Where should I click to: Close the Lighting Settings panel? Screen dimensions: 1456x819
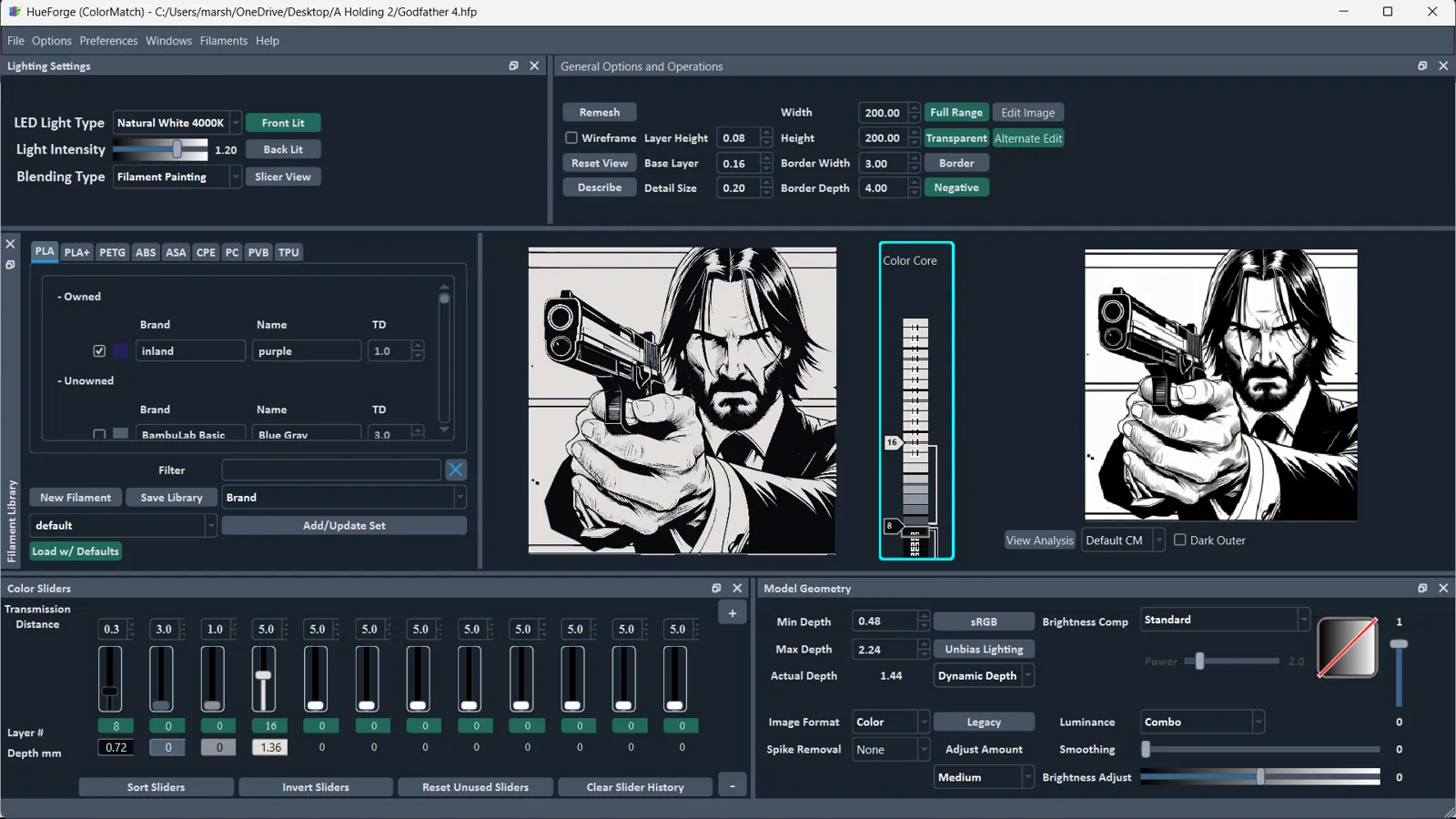(x=534, y=66)
